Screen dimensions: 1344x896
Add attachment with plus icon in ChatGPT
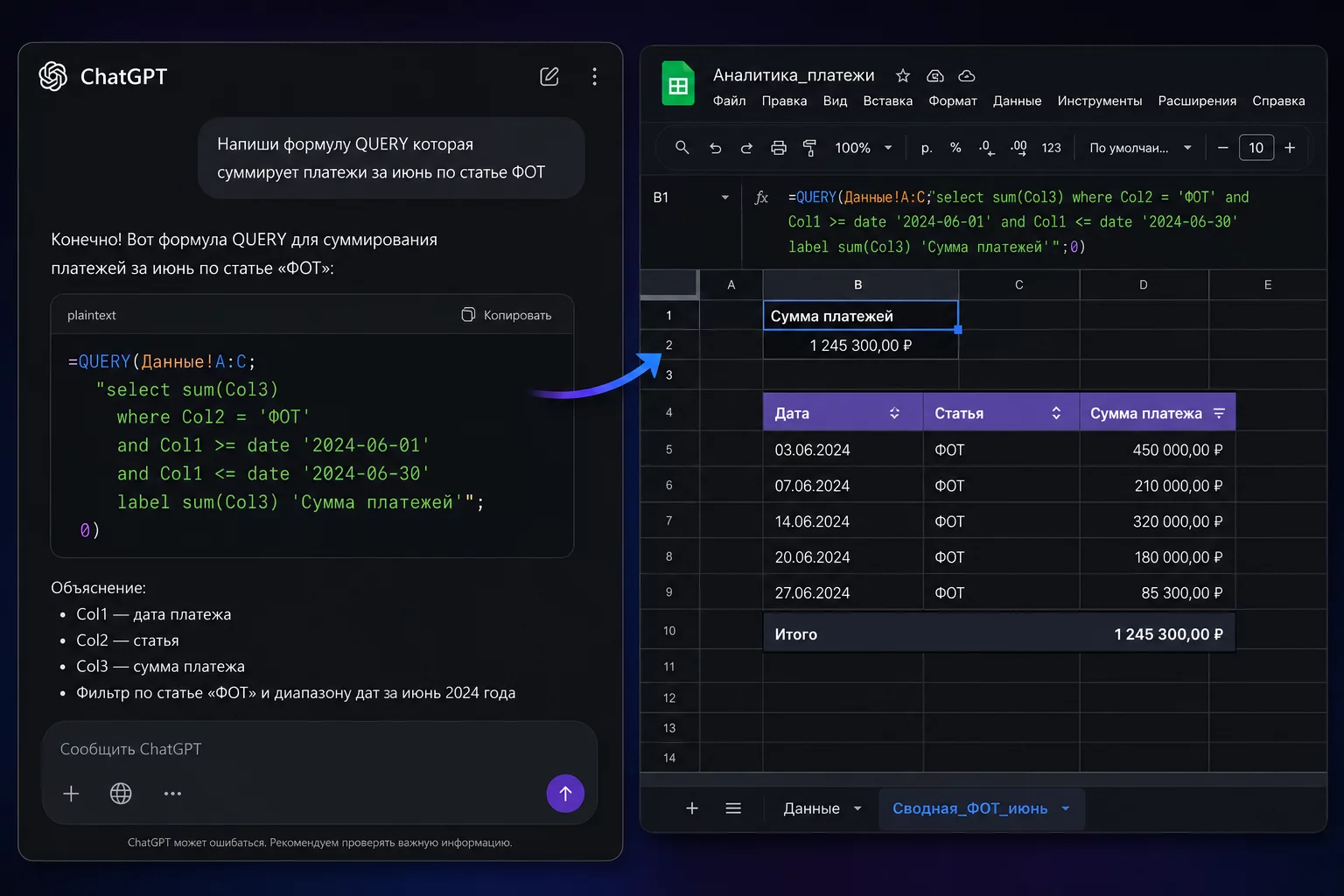click(x=72, y=794)
